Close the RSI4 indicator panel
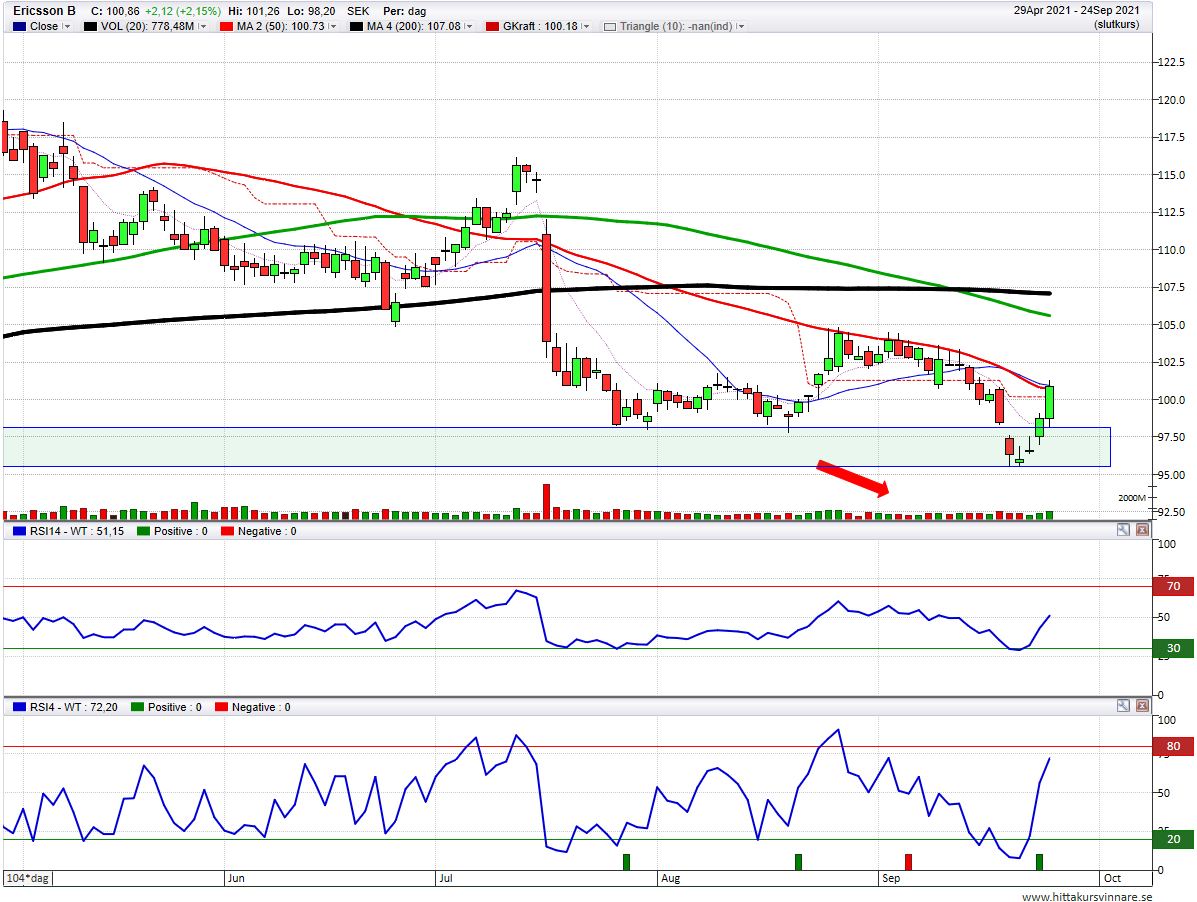The height and width of the screenshot is (902, 1197). (x=1142, y=706)
